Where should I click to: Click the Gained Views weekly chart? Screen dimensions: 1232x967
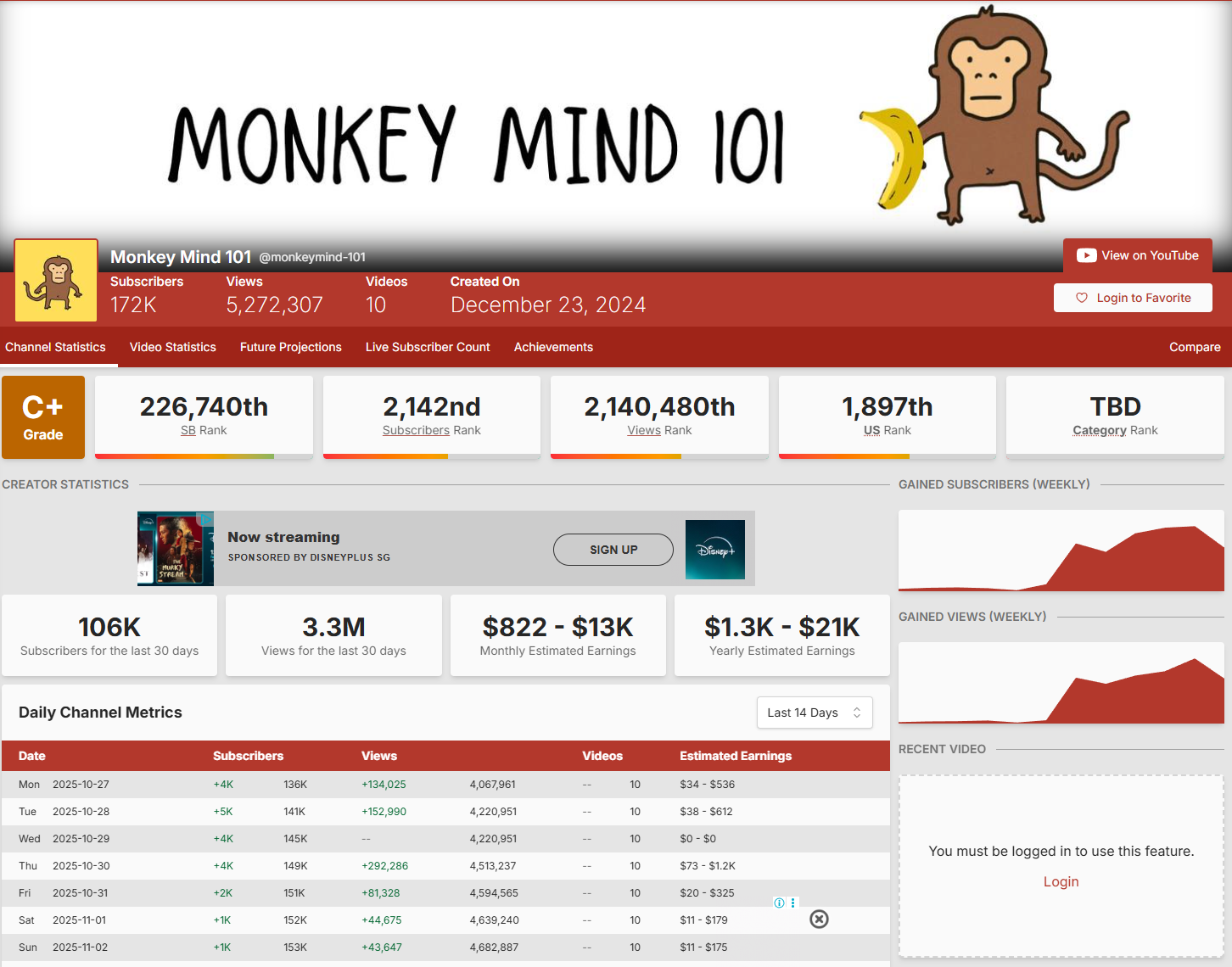[x=1061, y=683]
